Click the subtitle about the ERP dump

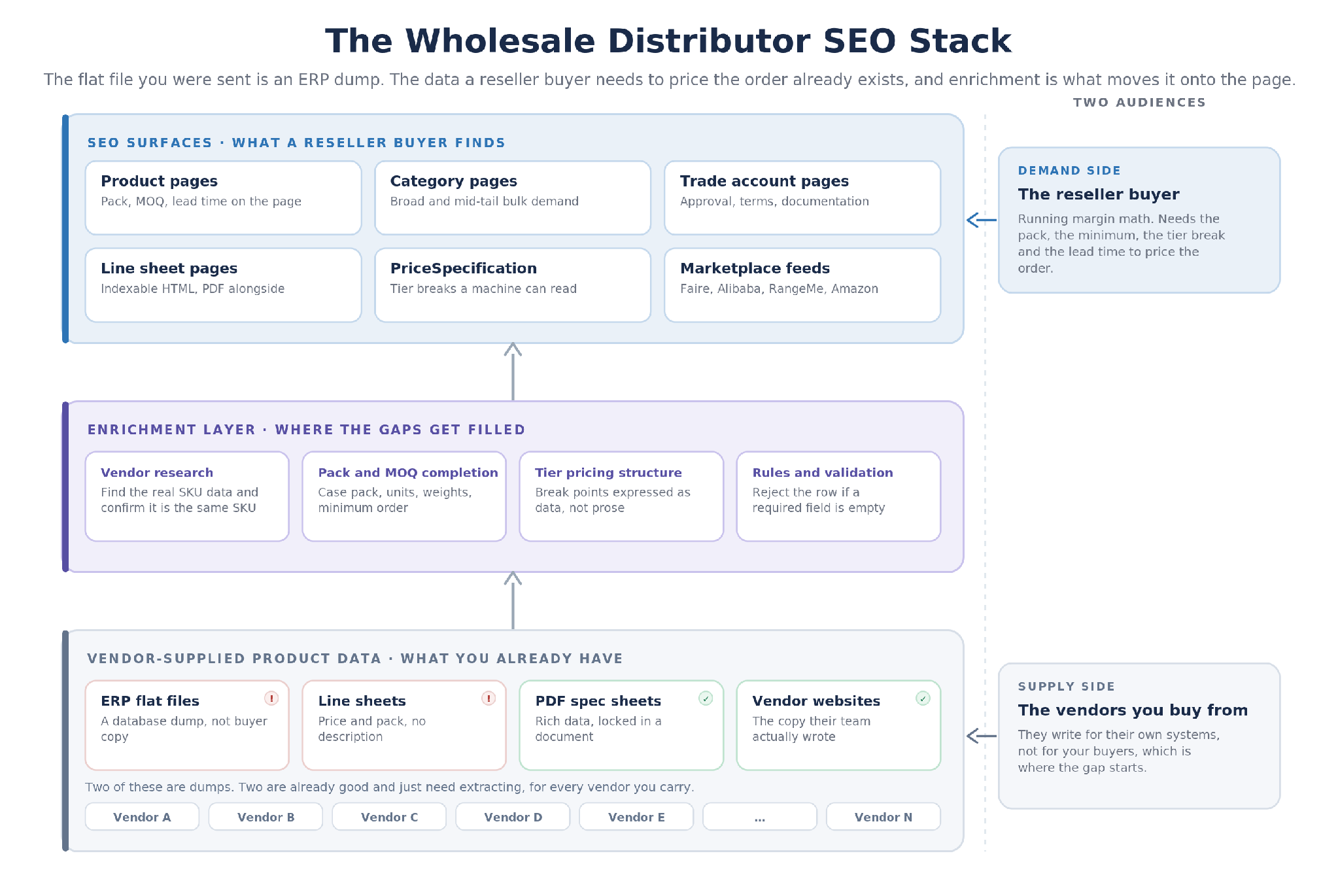[x=669, y=80]
